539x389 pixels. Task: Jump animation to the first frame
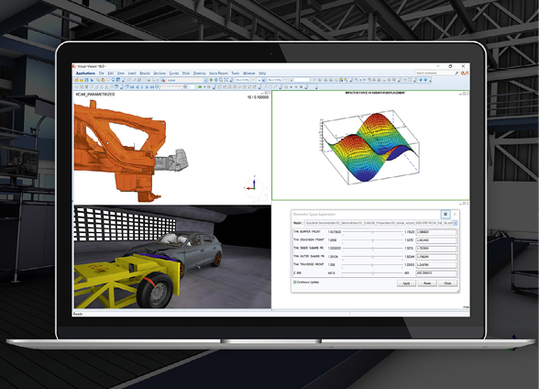[132, 87]
